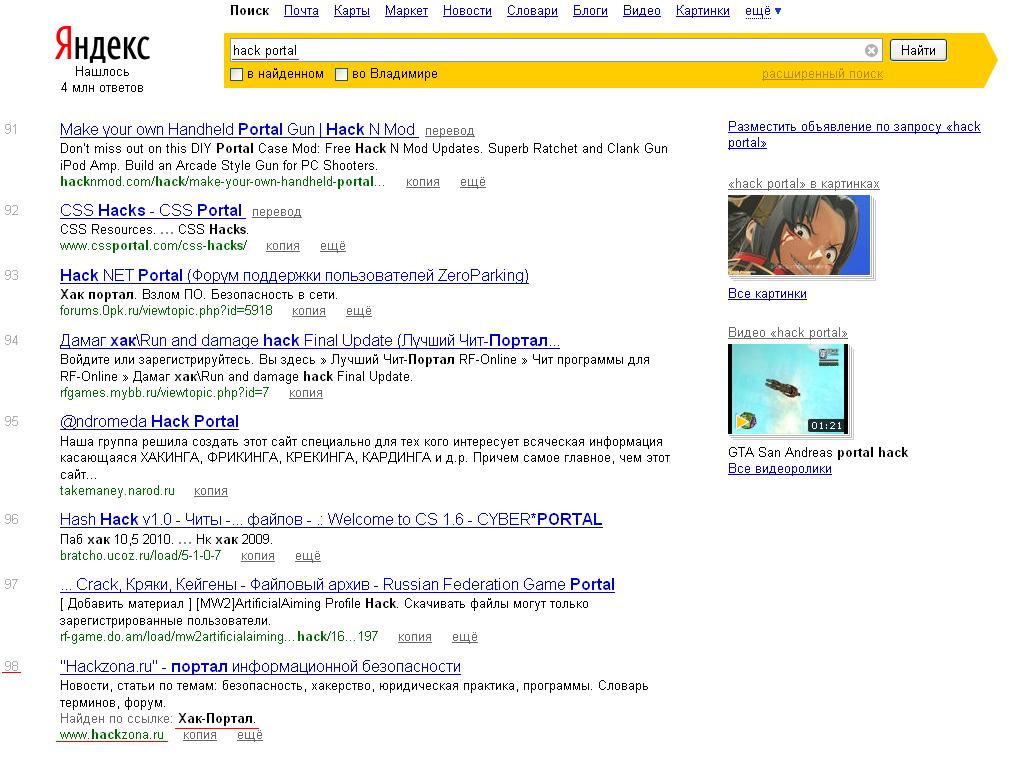
Task: Expand 'ещё' for the bratcho.ucoz.ru result
Action: pyautogui.click(x=308, y=556)
